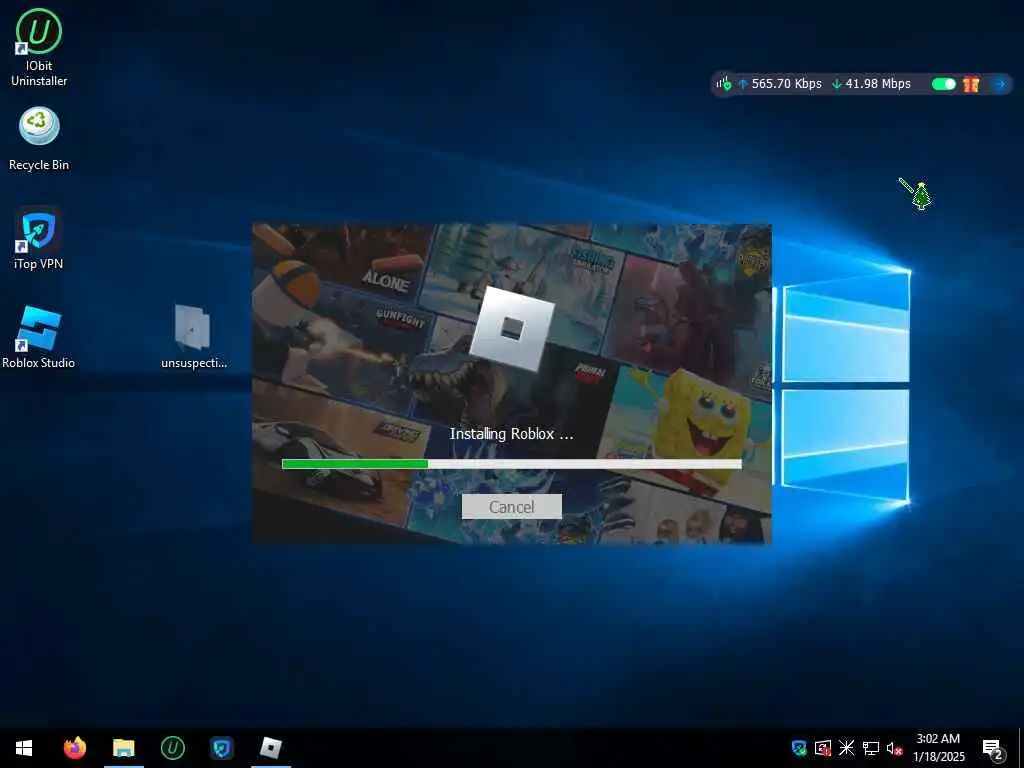Click the 'Installing Roblox ...' status text

(511, 434)
